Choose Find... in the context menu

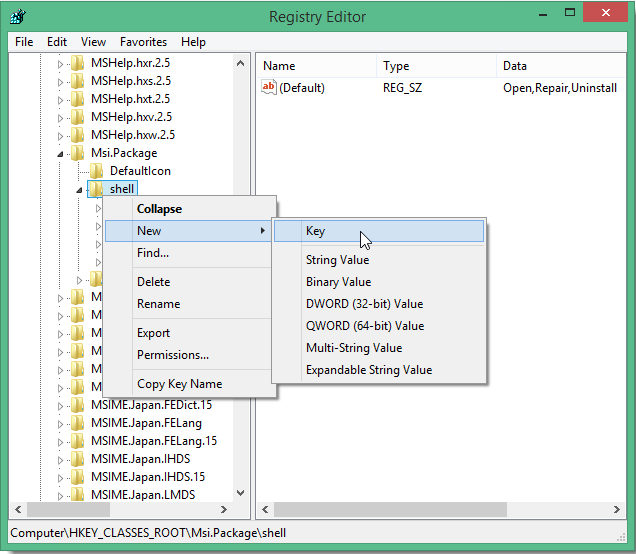click(190, 253)
